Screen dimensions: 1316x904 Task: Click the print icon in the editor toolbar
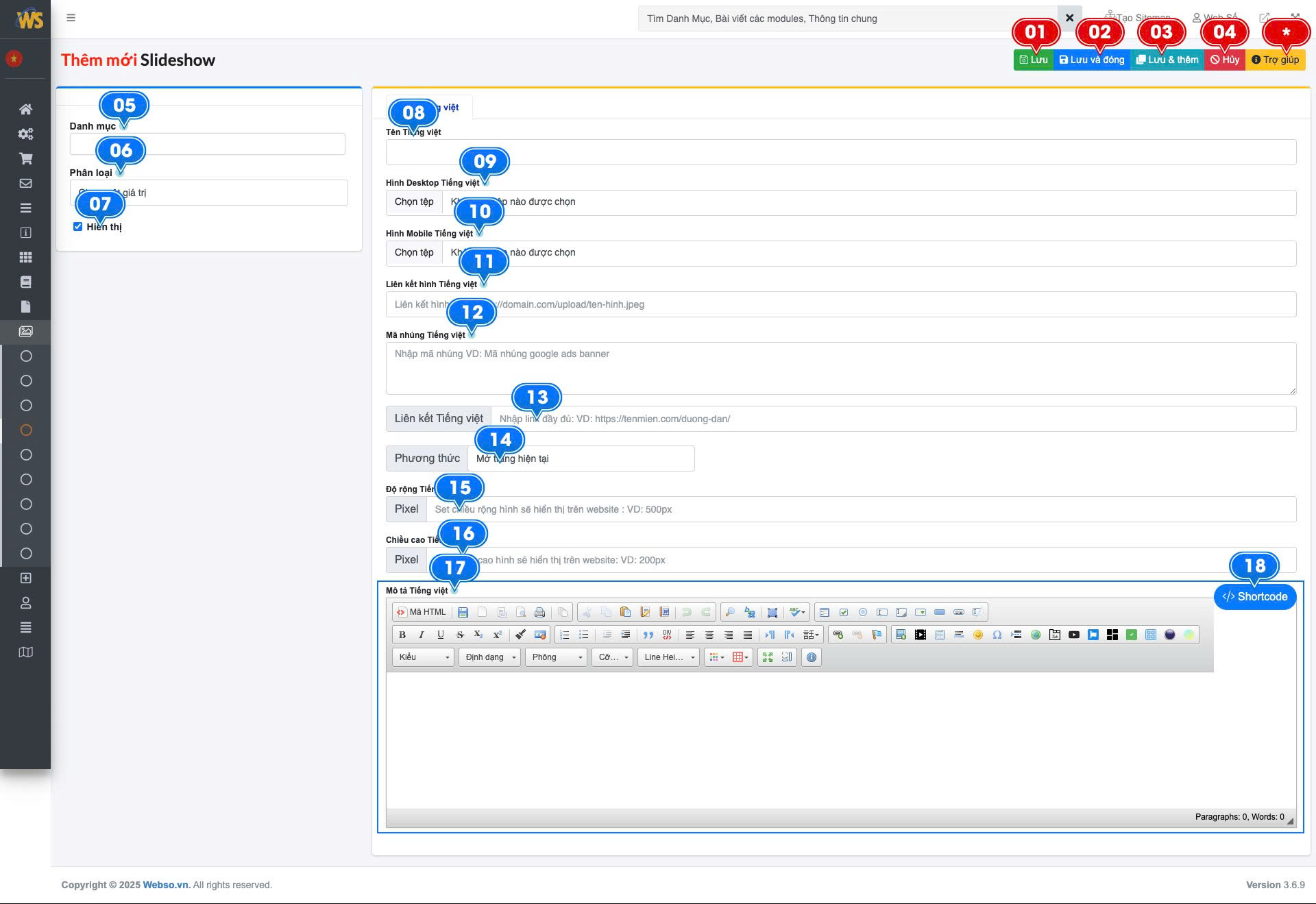tap(540, 612)
